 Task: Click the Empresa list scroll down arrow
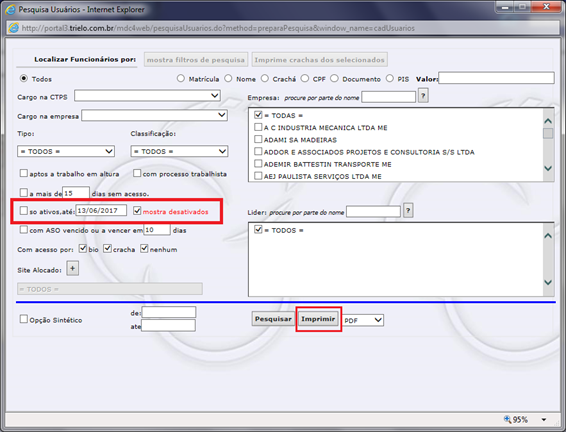pos(548,169)
